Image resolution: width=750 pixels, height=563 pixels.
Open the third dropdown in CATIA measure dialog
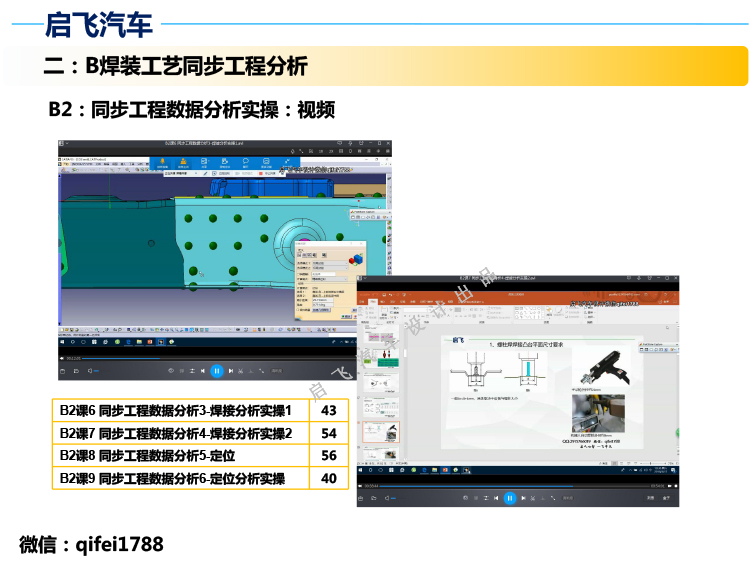329,279
